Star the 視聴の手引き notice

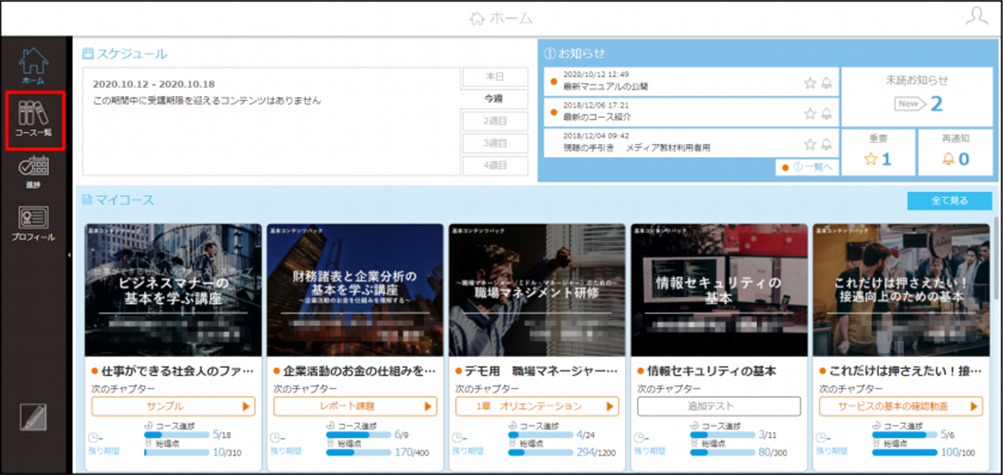click(x=810, y=144)
